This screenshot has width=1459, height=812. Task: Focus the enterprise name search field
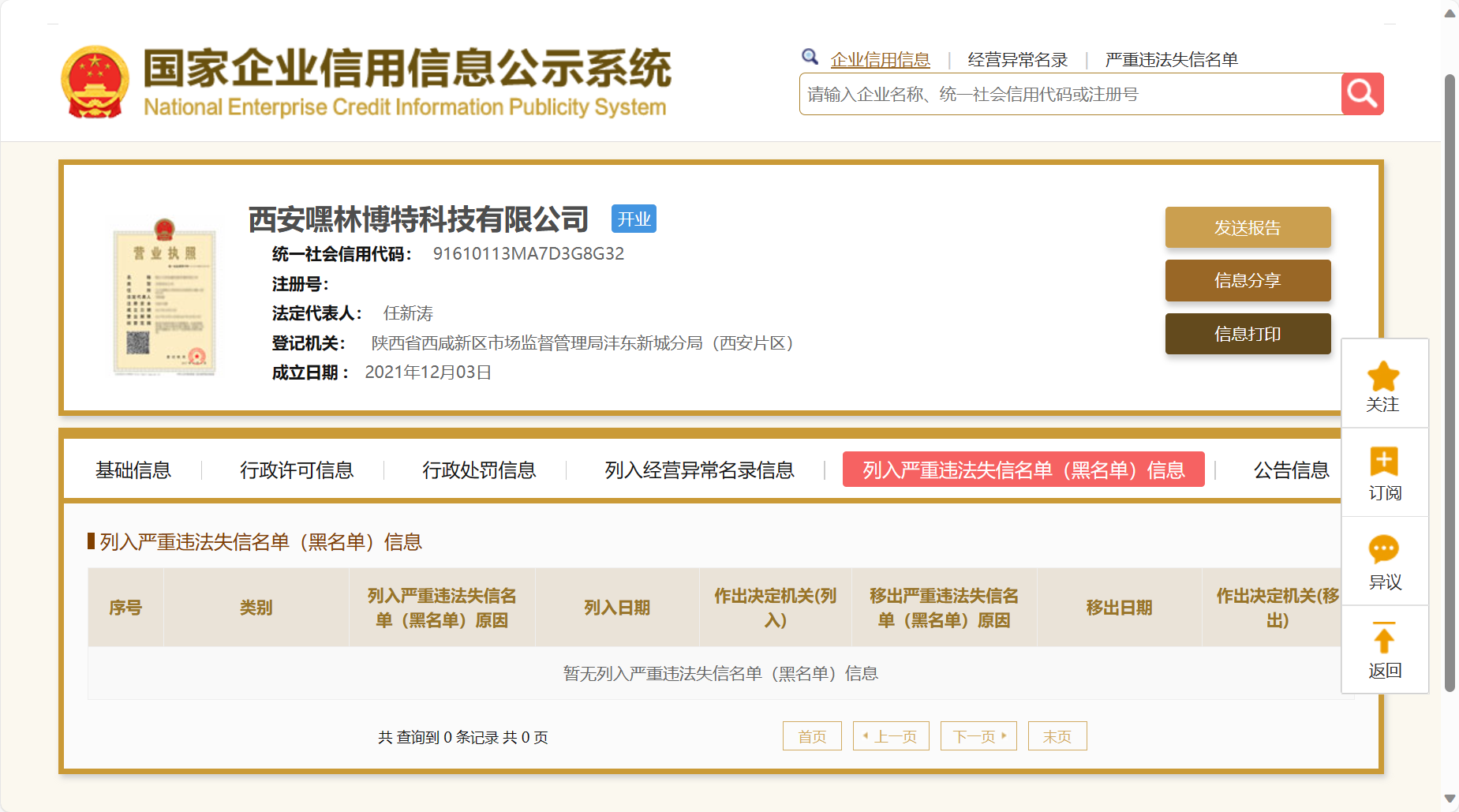pyautogui.click(x=1070, y=94)
